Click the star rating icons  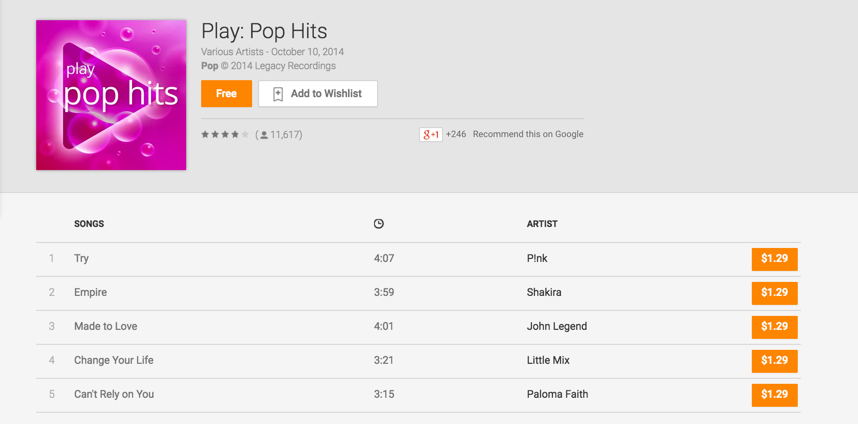pos(225,134)
